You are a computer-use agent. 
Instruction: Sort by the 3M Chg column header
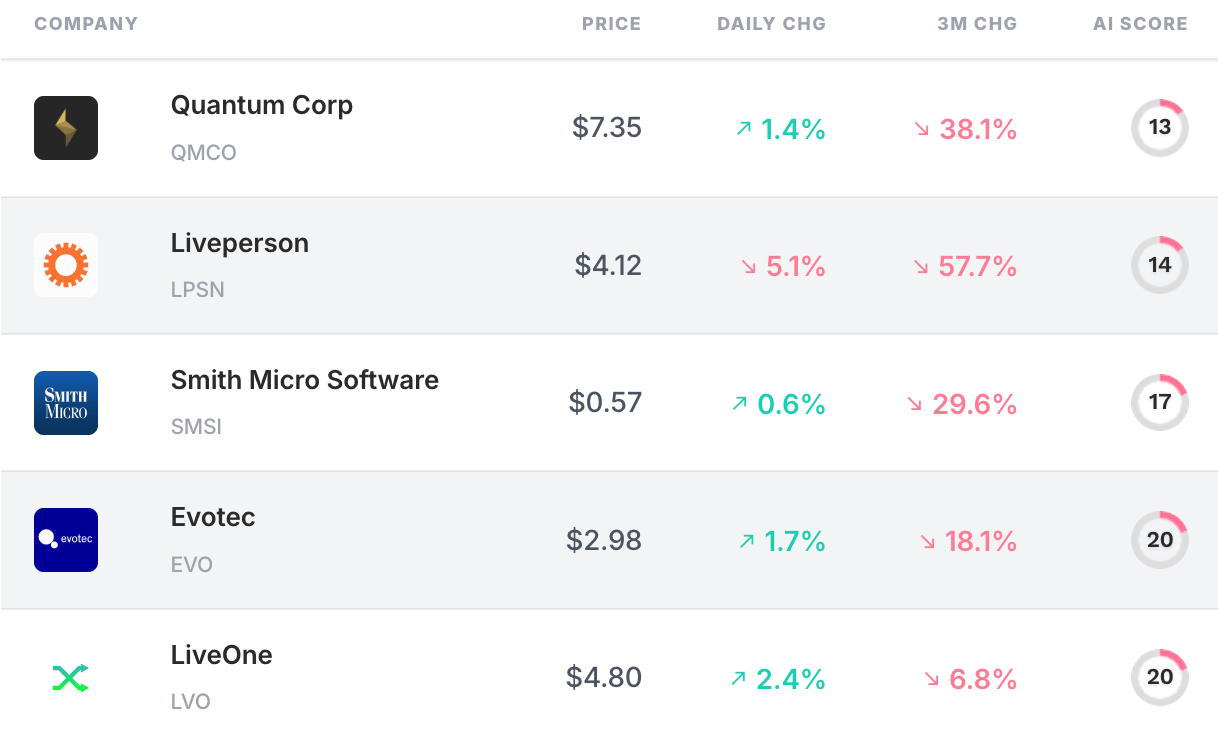pyautogui.click(x=976, y=24)
